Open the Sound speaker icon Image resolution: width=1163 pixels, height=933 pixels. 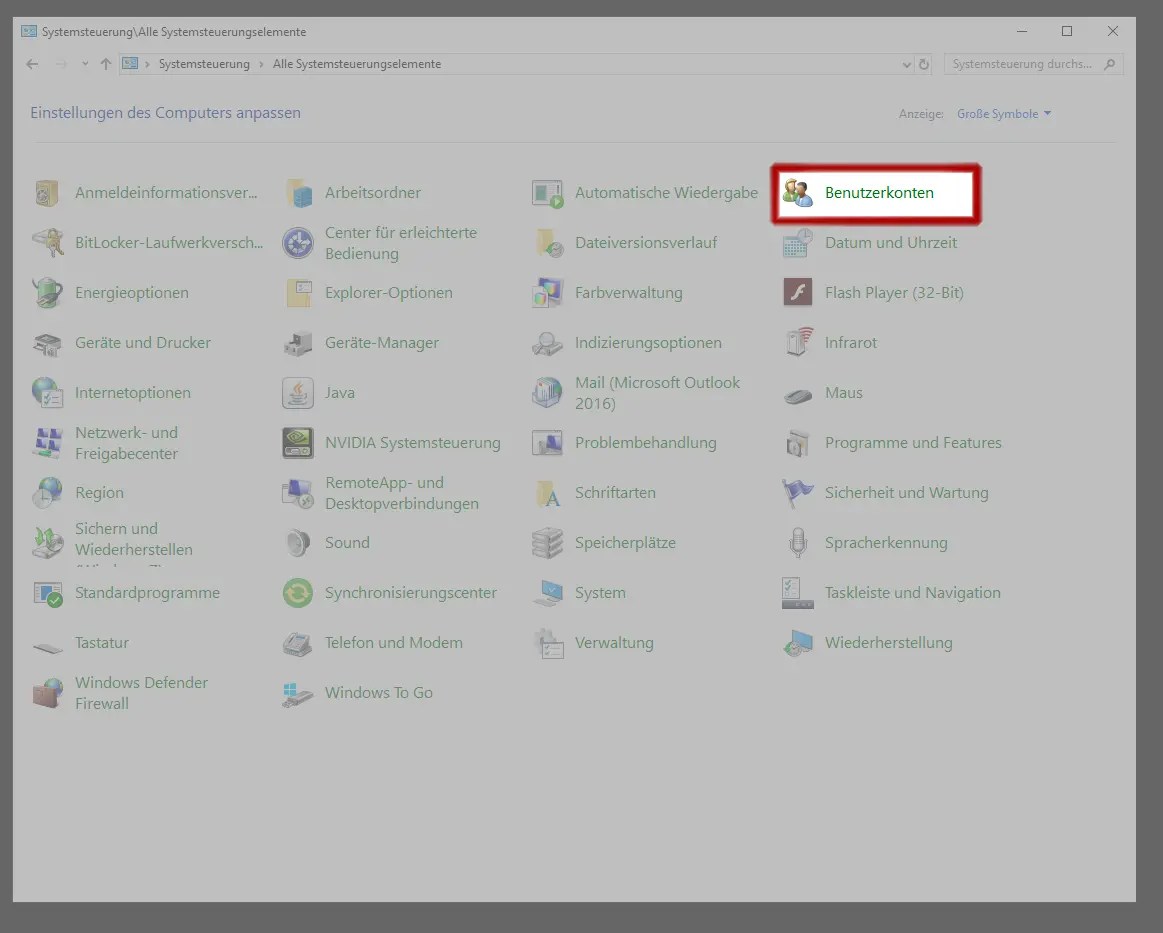[298, 543]
